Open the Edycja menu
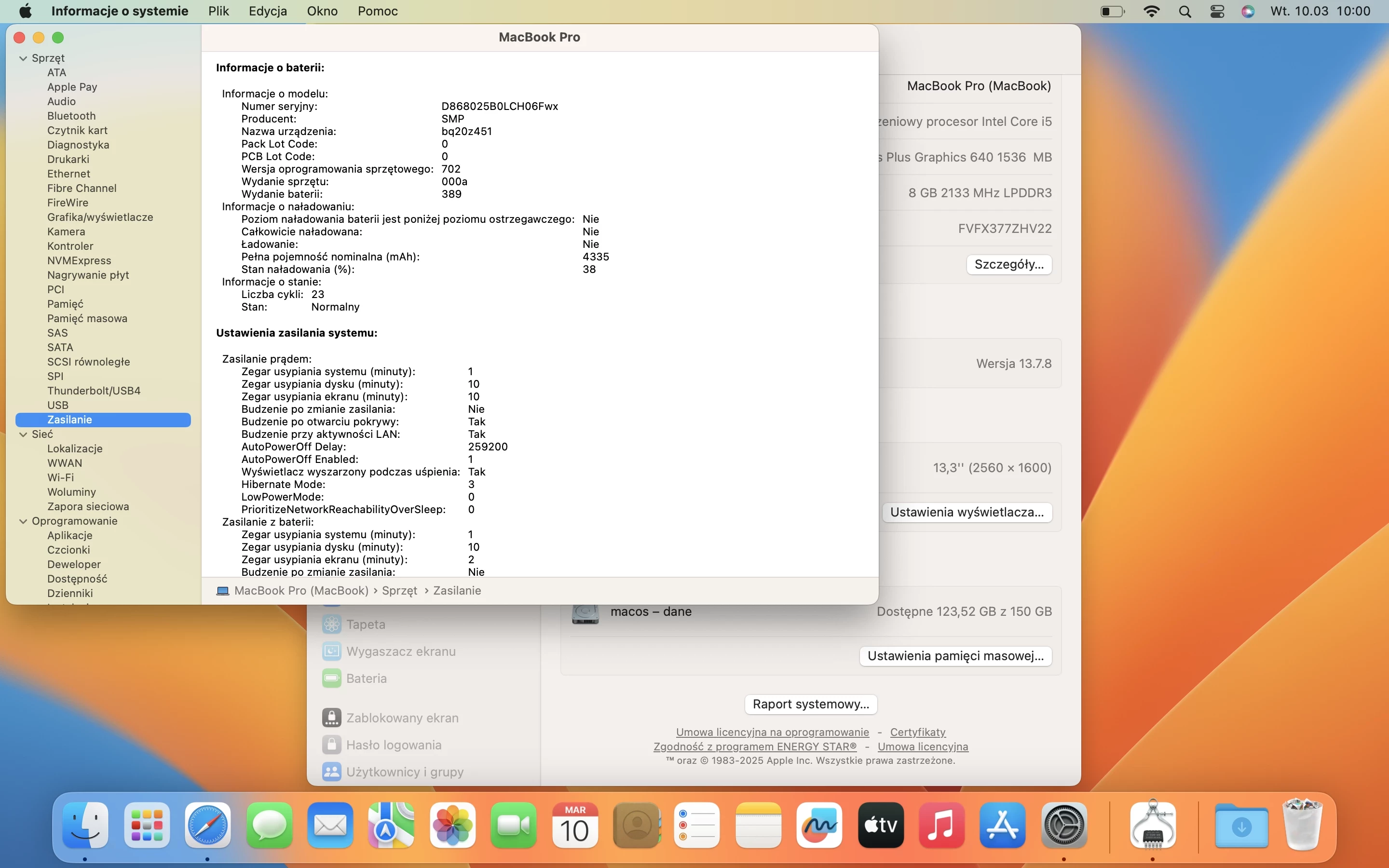This screenshot has height=868, width=1389. click(268, 11)
